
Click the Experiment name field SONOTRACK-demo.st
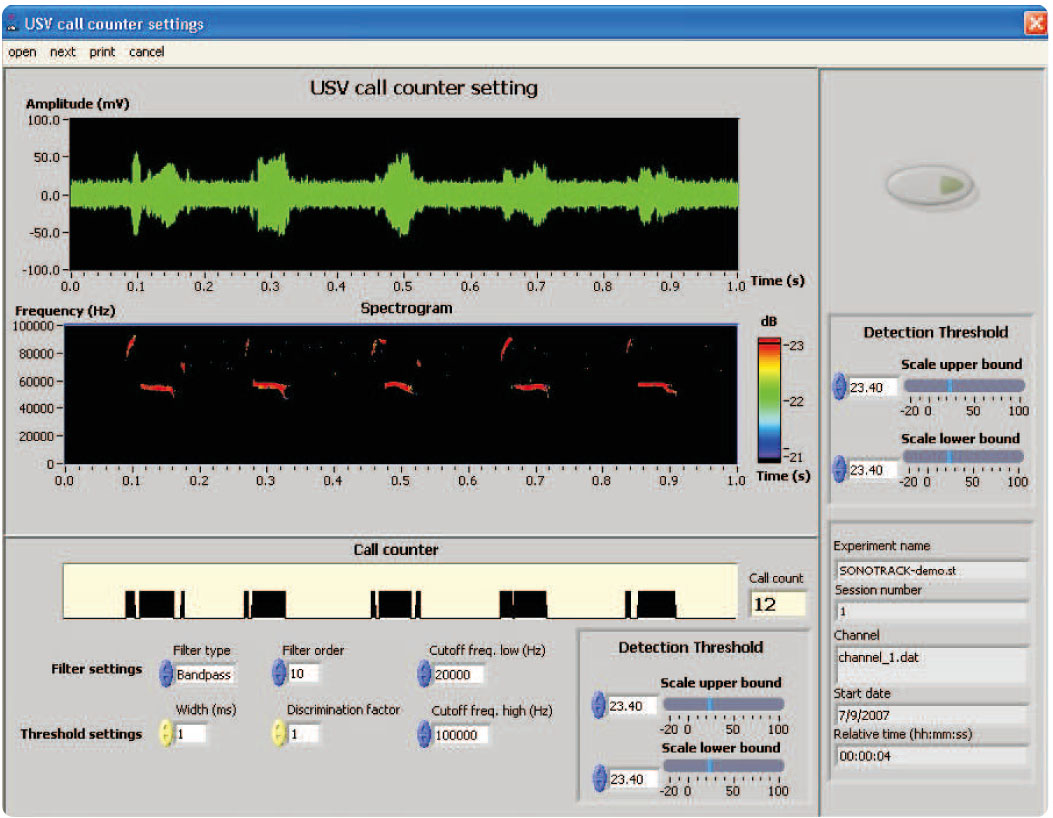click(931, 570)
